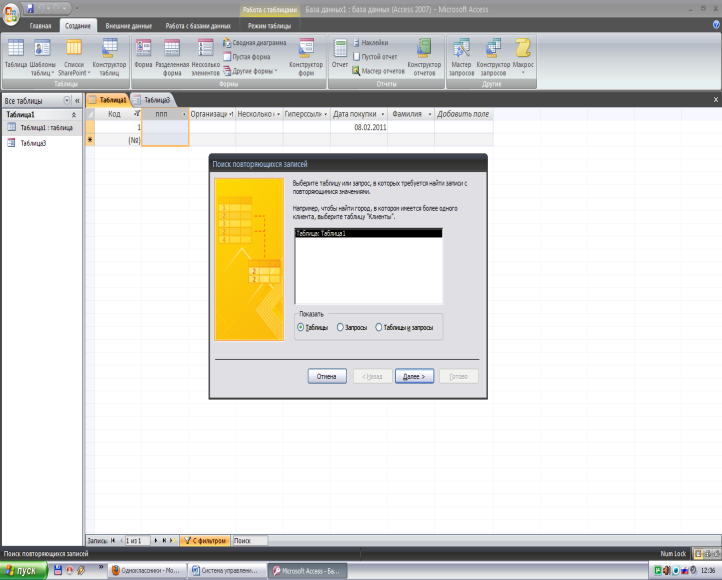Close the open table with X button
Viewport: 722px width, 580px height.
(716, 99)
